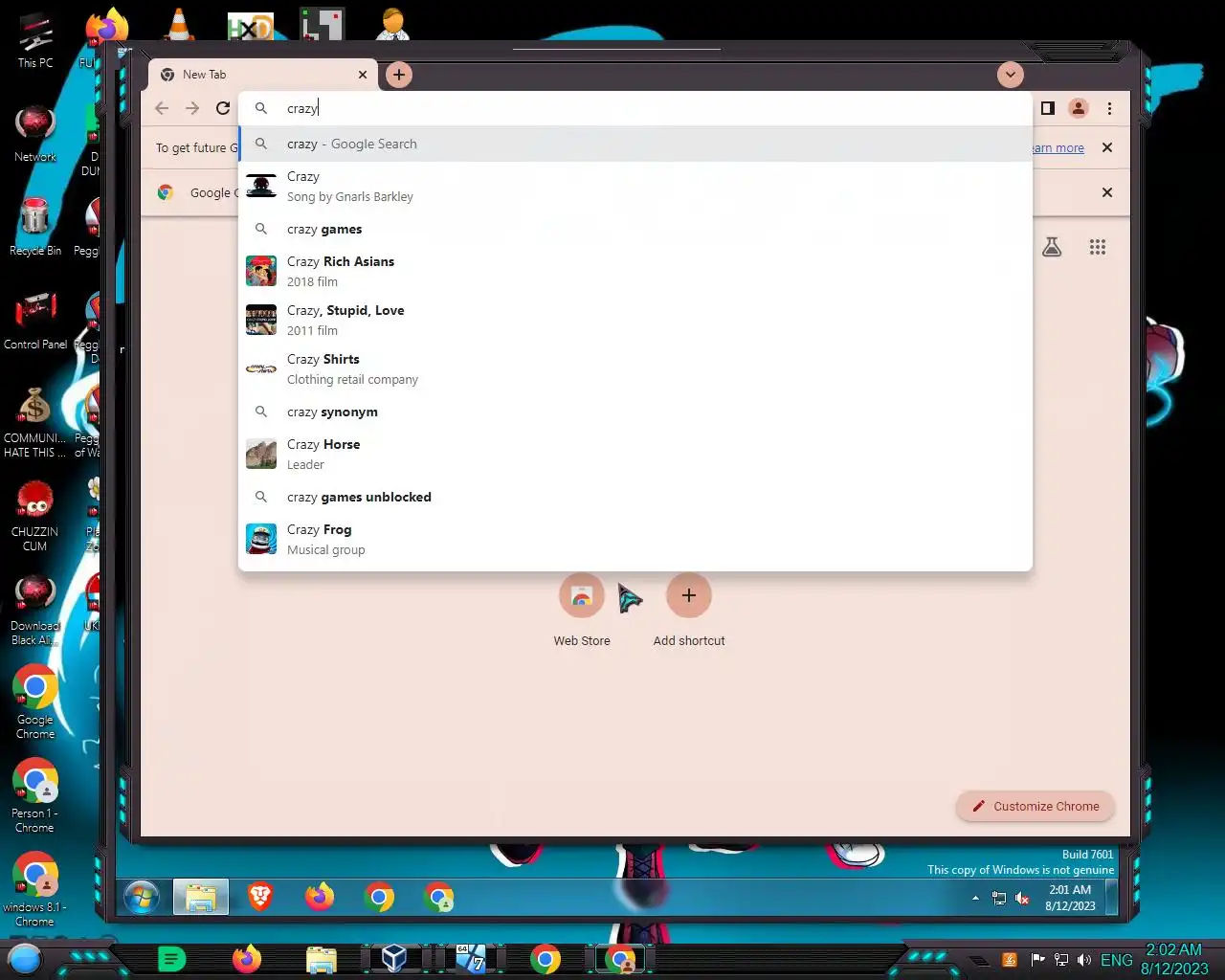Select Crazy song by Gnarls Barkley suggestion

[635, 186]
